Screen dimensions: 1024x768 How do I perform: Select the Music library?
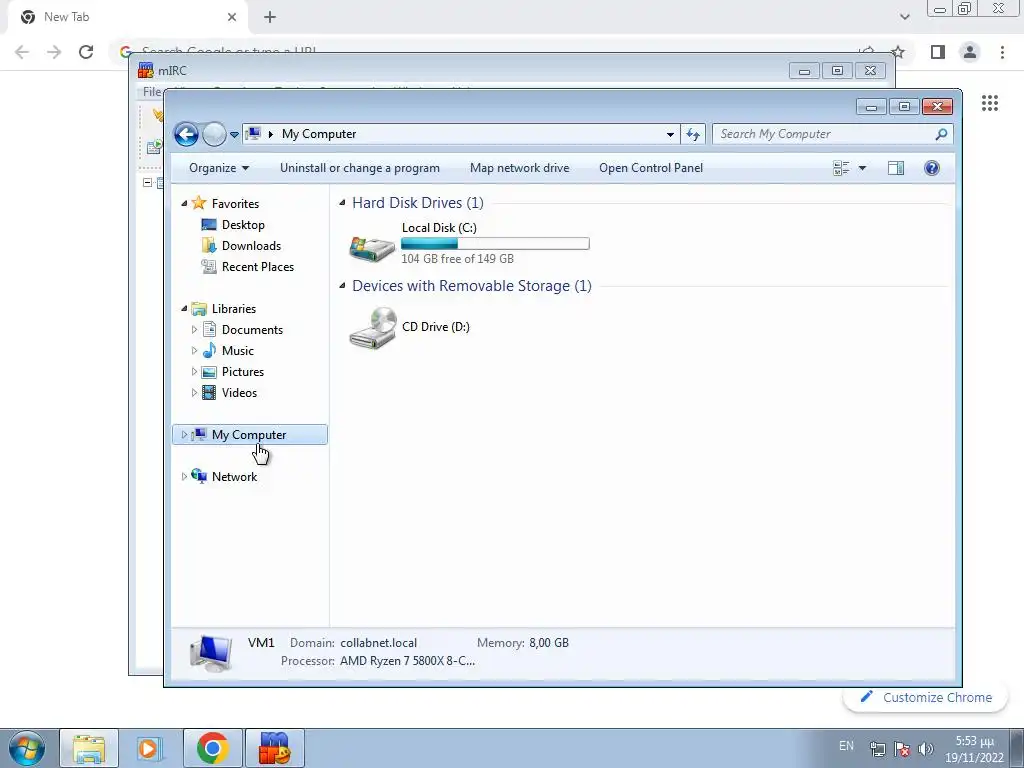tap(238, 351)
